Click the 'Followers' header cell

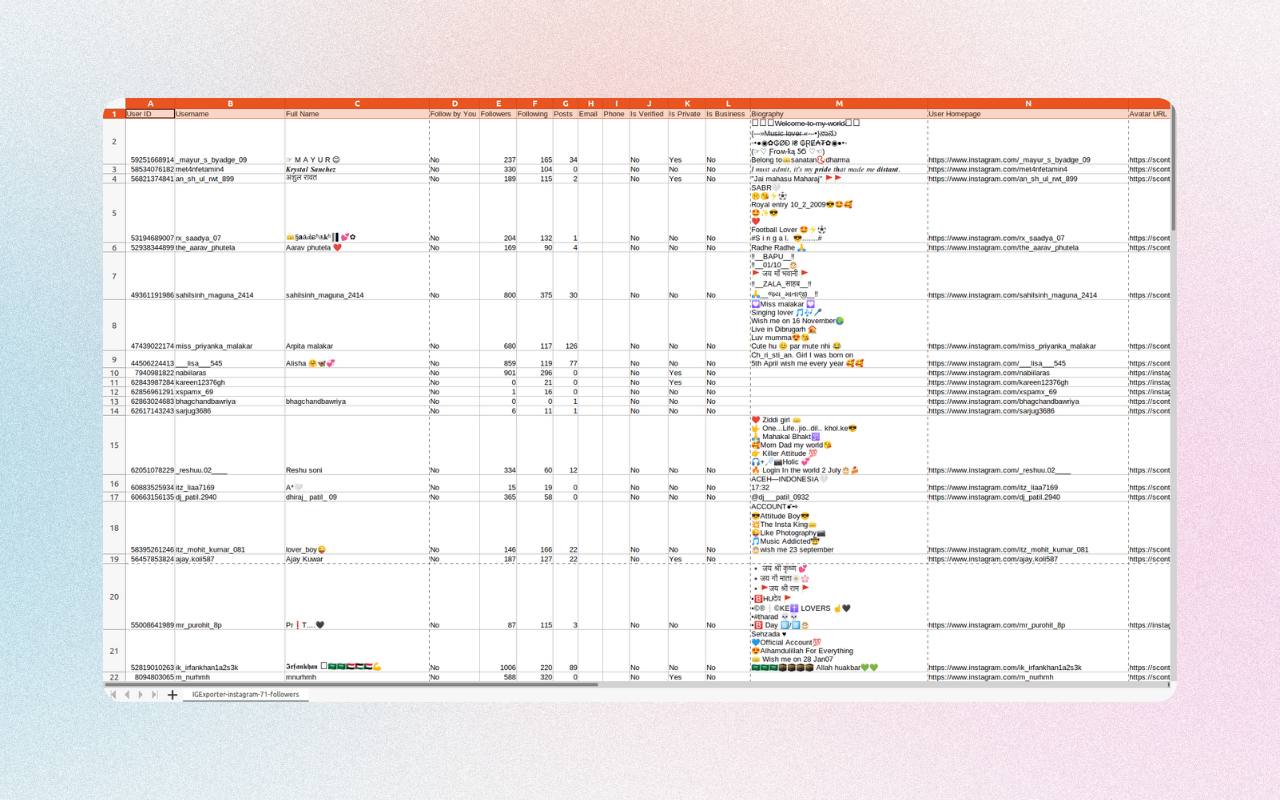point(498,114)
